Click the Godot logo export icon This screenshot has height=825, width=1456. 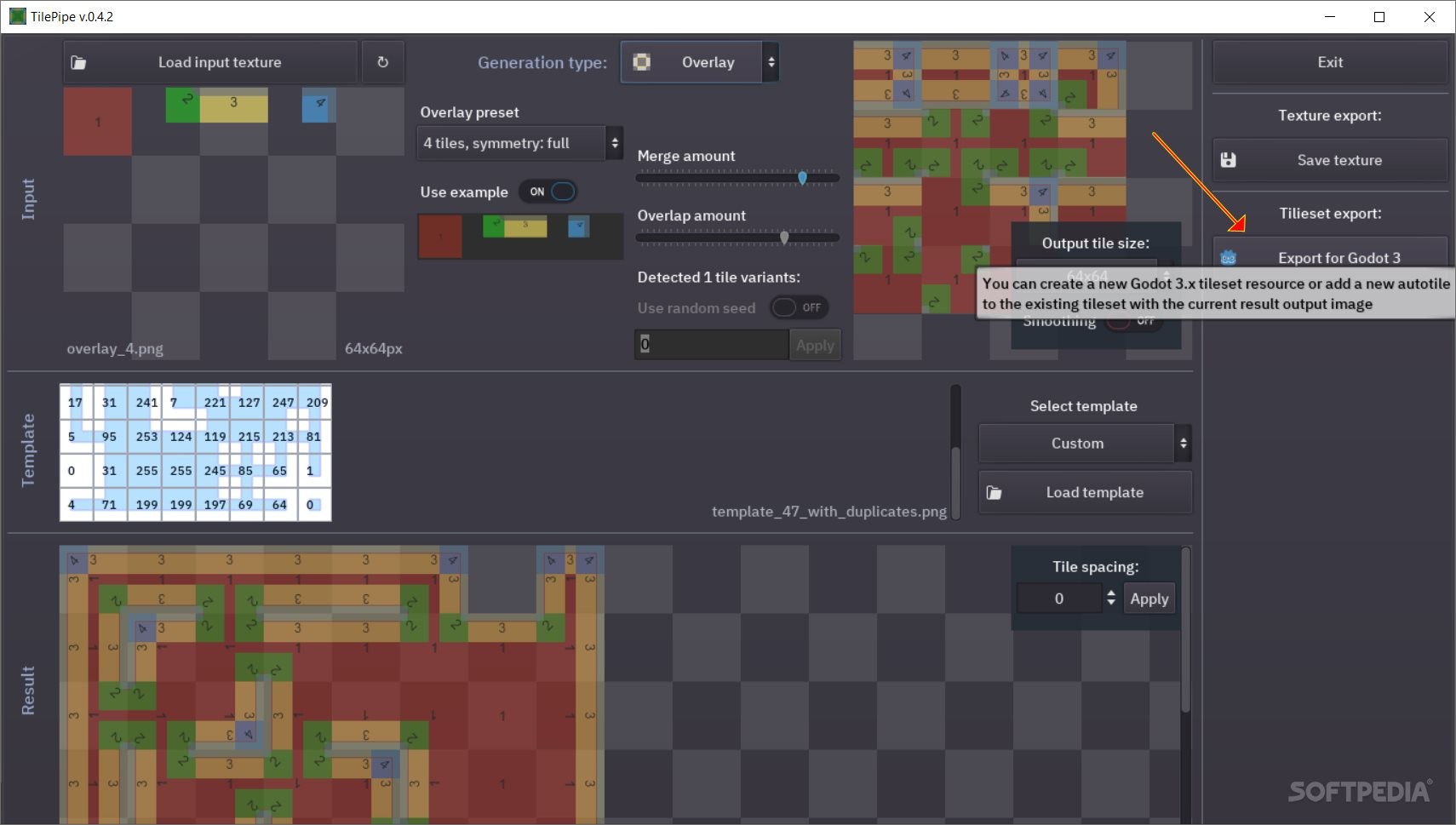click(1228, 257)
